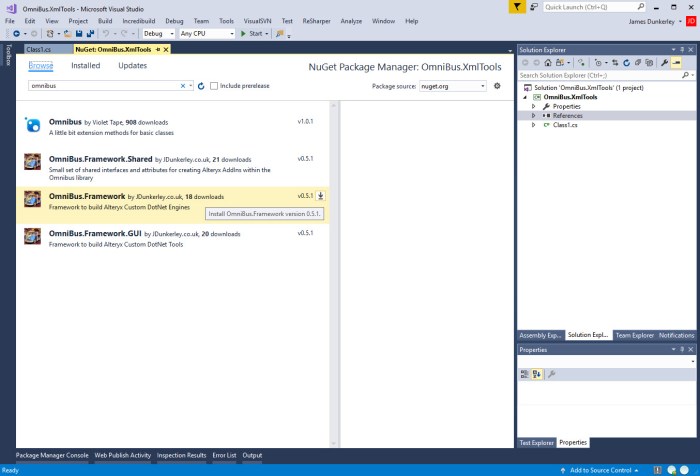Image resolution: width=700 pixels, height=476 pixels.
Task: Open the Tools menu
Action: (x=226, y=21)
